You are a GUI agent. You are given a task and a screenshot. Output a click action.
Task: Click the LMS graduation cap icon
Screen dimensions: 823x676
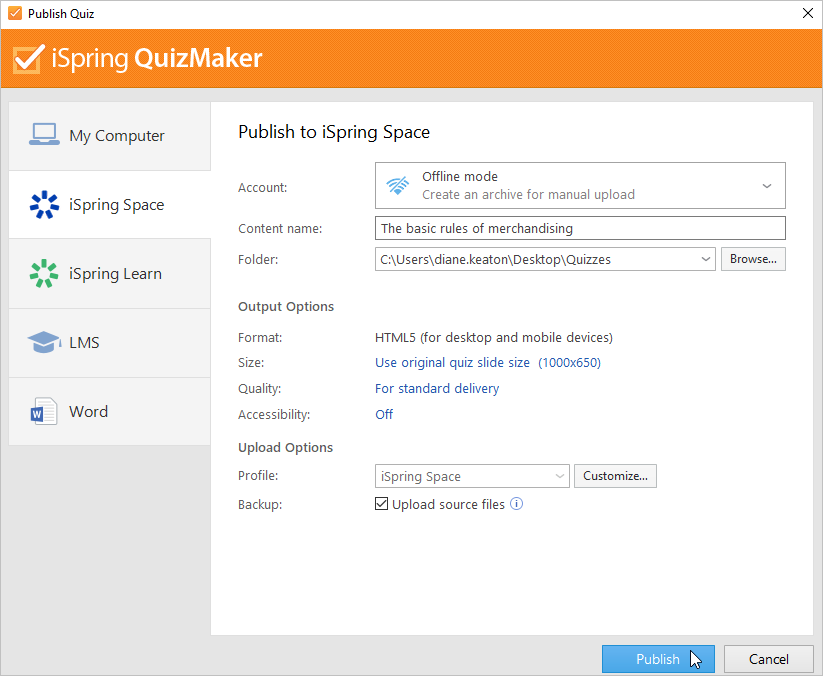44,342
